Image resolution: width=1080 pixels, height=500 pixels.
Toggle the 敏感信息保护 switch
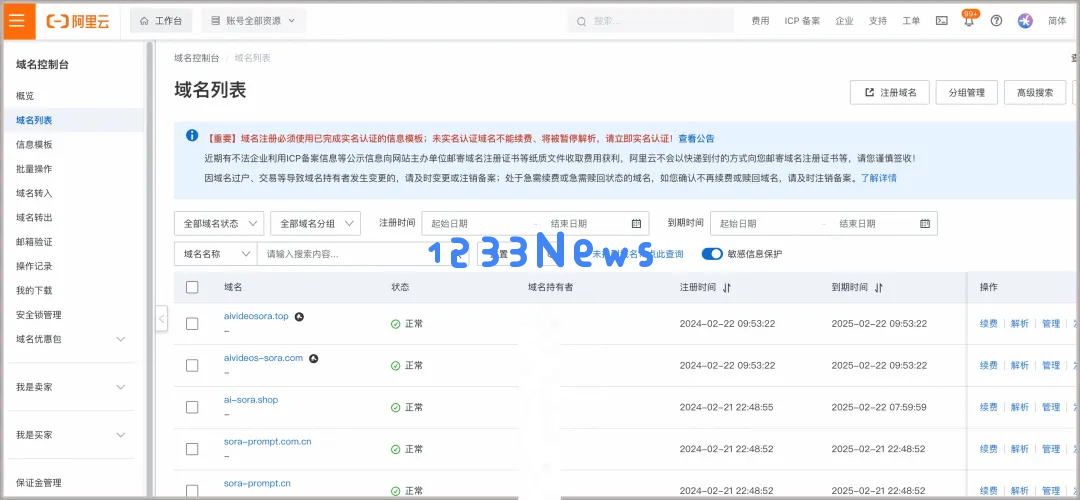click(x=712, y=253)
